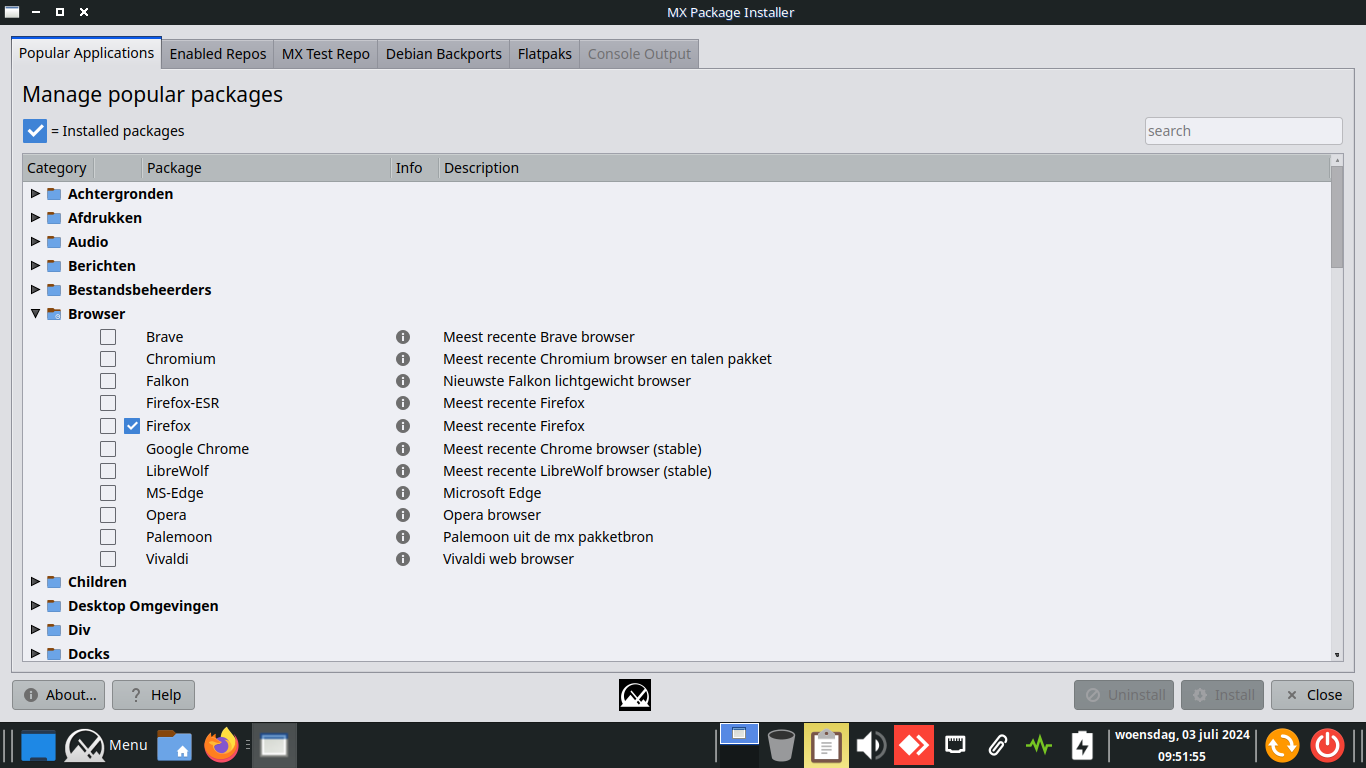1366x768 pixels.
Task: Switch to the Flatpaks tab
Action: tap(544, 54)
